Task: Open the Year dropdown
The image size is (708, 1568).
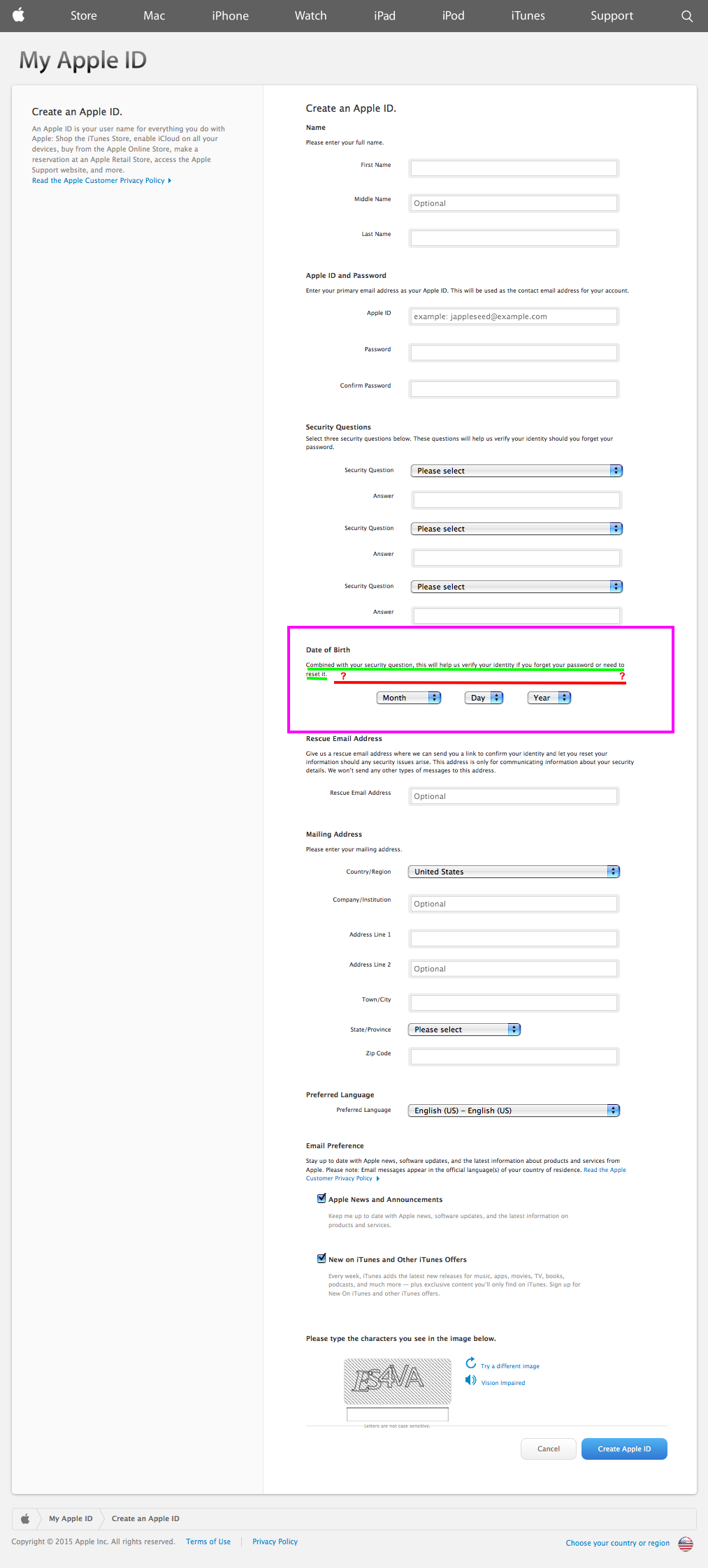Action: (x=549, y=698)
